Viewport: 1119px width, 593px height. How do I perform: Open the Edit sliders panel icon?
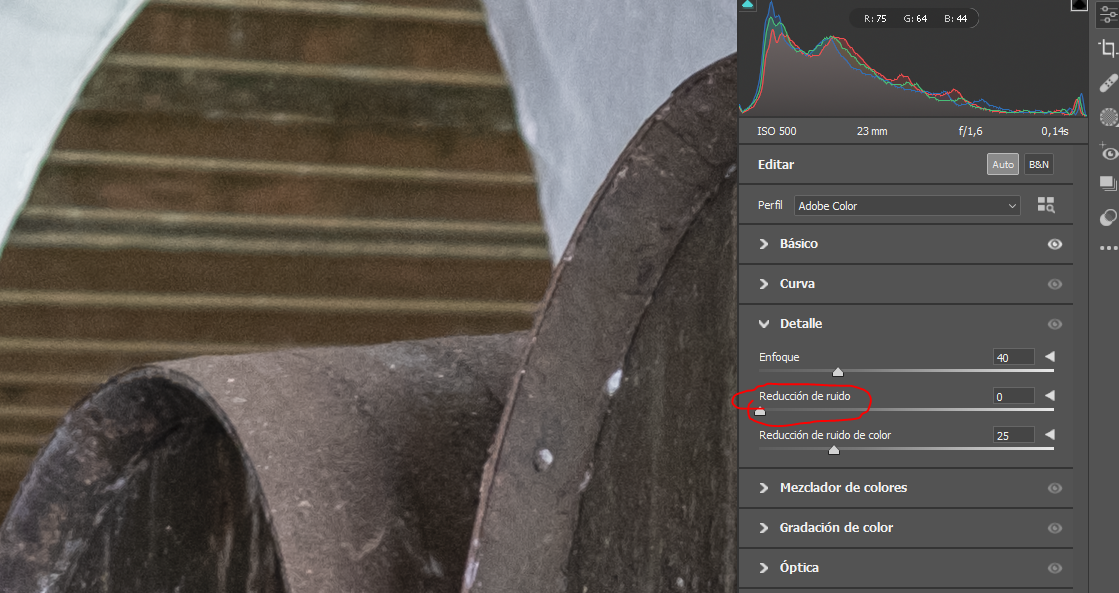pyautogui.click(x=1108, y=14)
